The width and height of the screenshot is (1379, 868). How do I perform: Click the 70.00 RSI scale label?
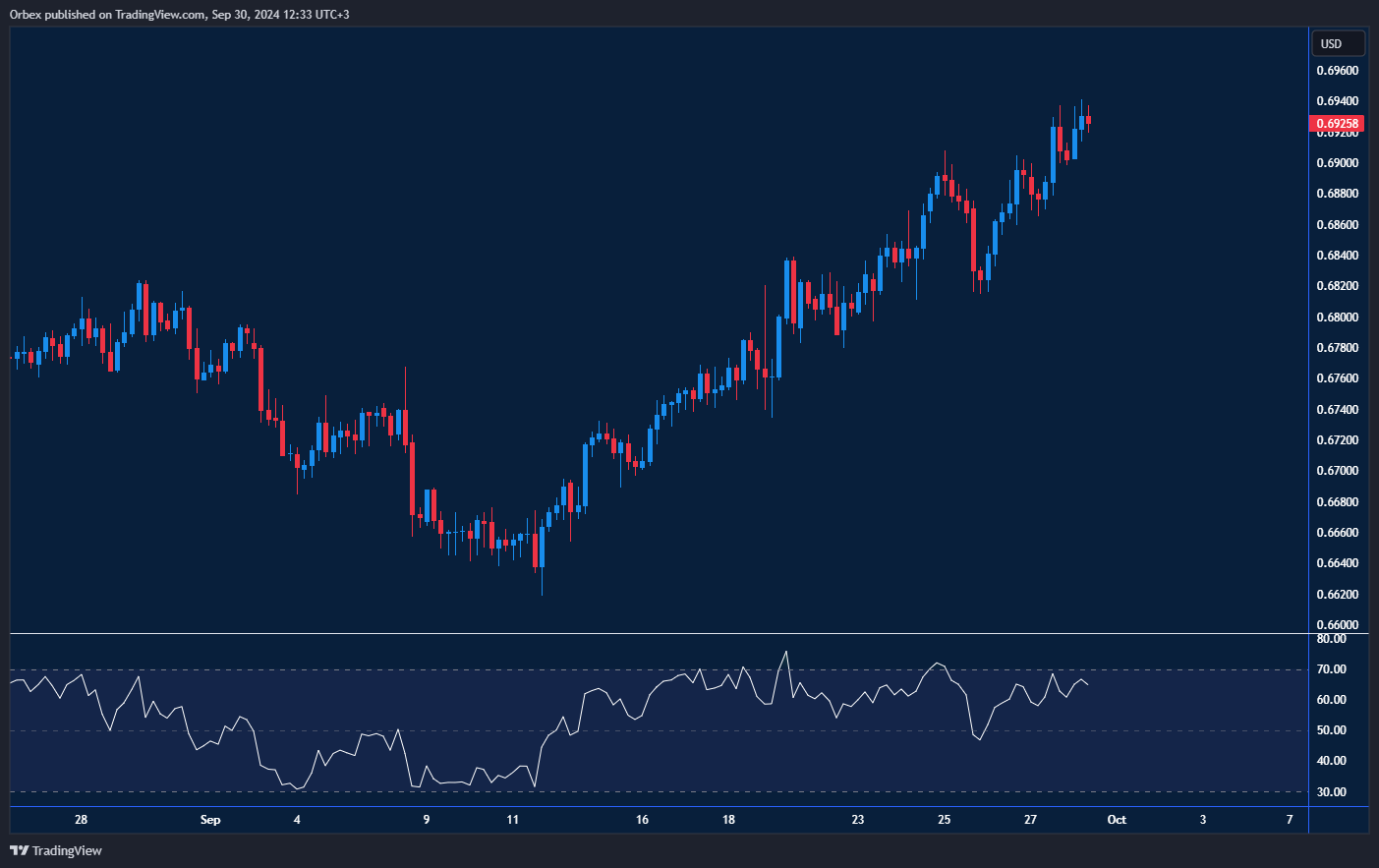tap(1331, 669)
